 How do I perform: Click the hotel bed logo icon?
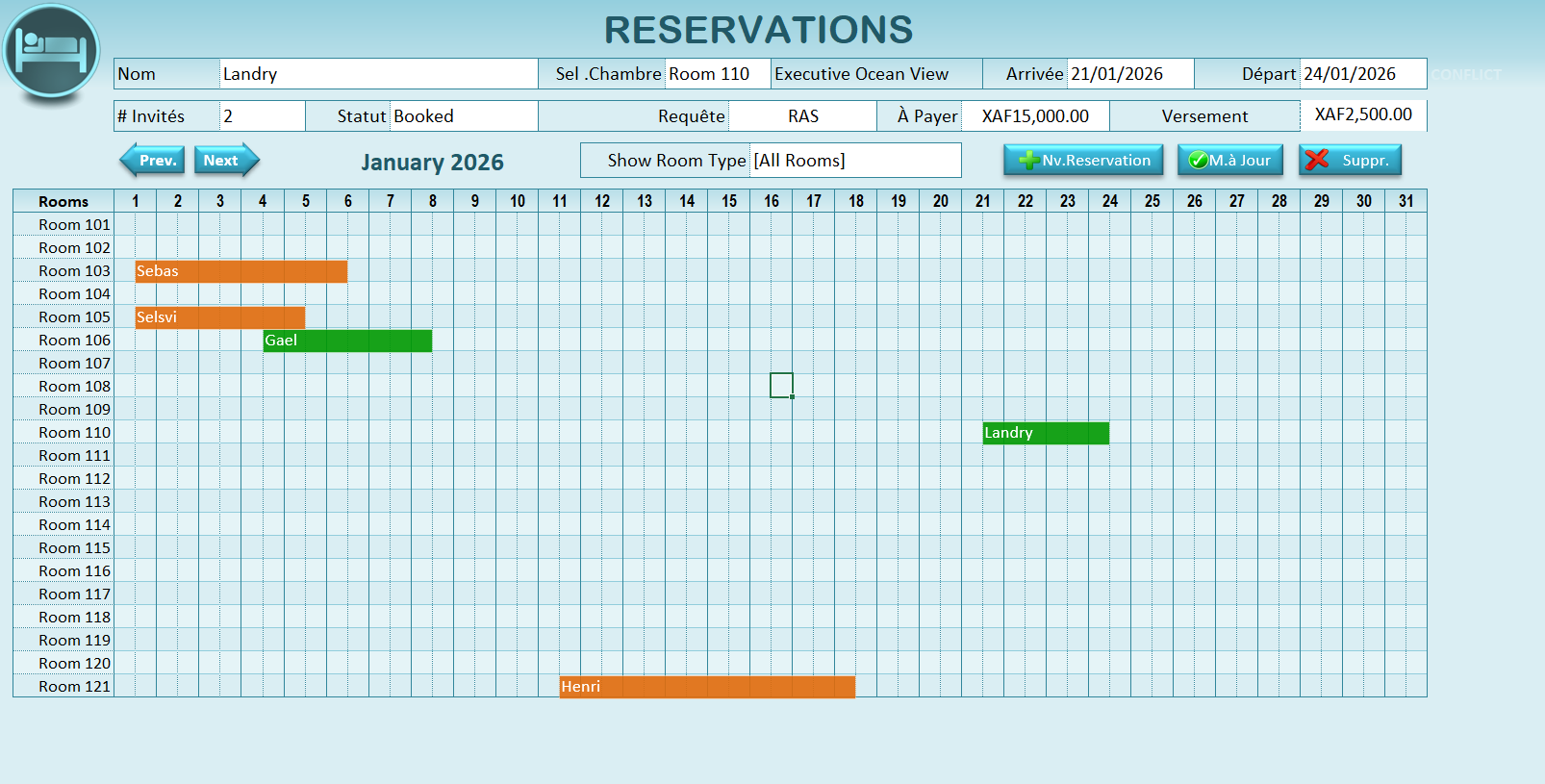pos(52,51)
